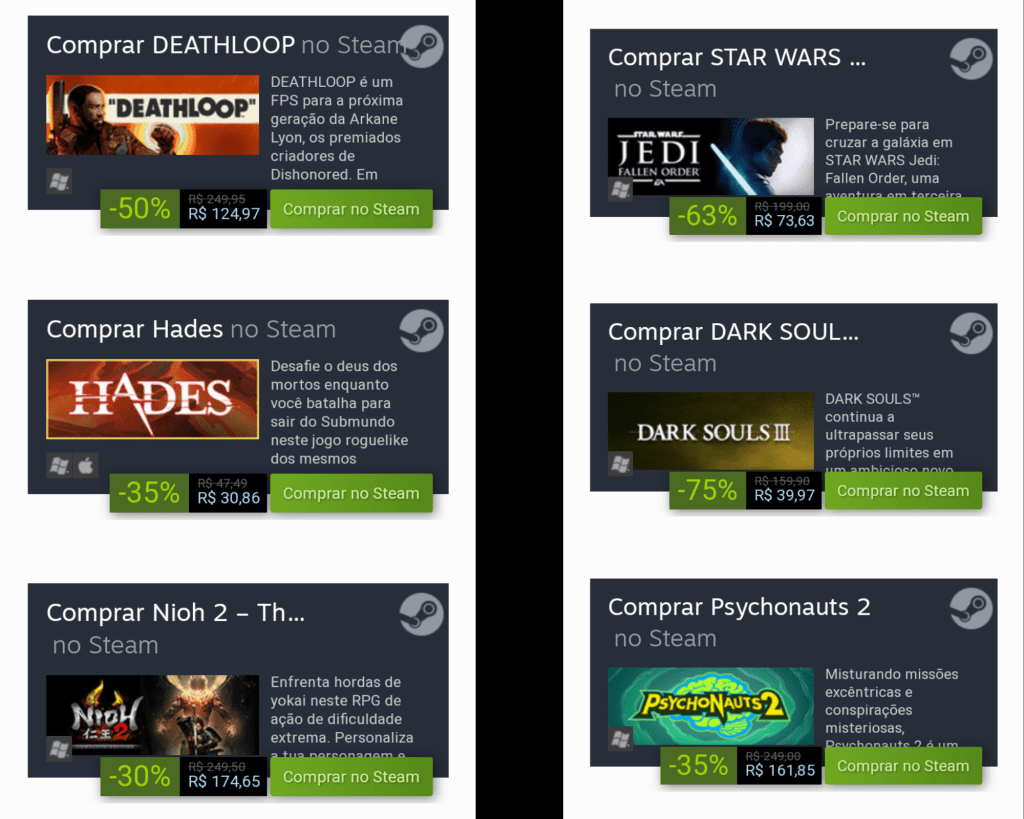This screenshot has height=819, width=1024.
Task: Click the macOS Apple platform icon under Hades
Action: (x=86, y=466)
